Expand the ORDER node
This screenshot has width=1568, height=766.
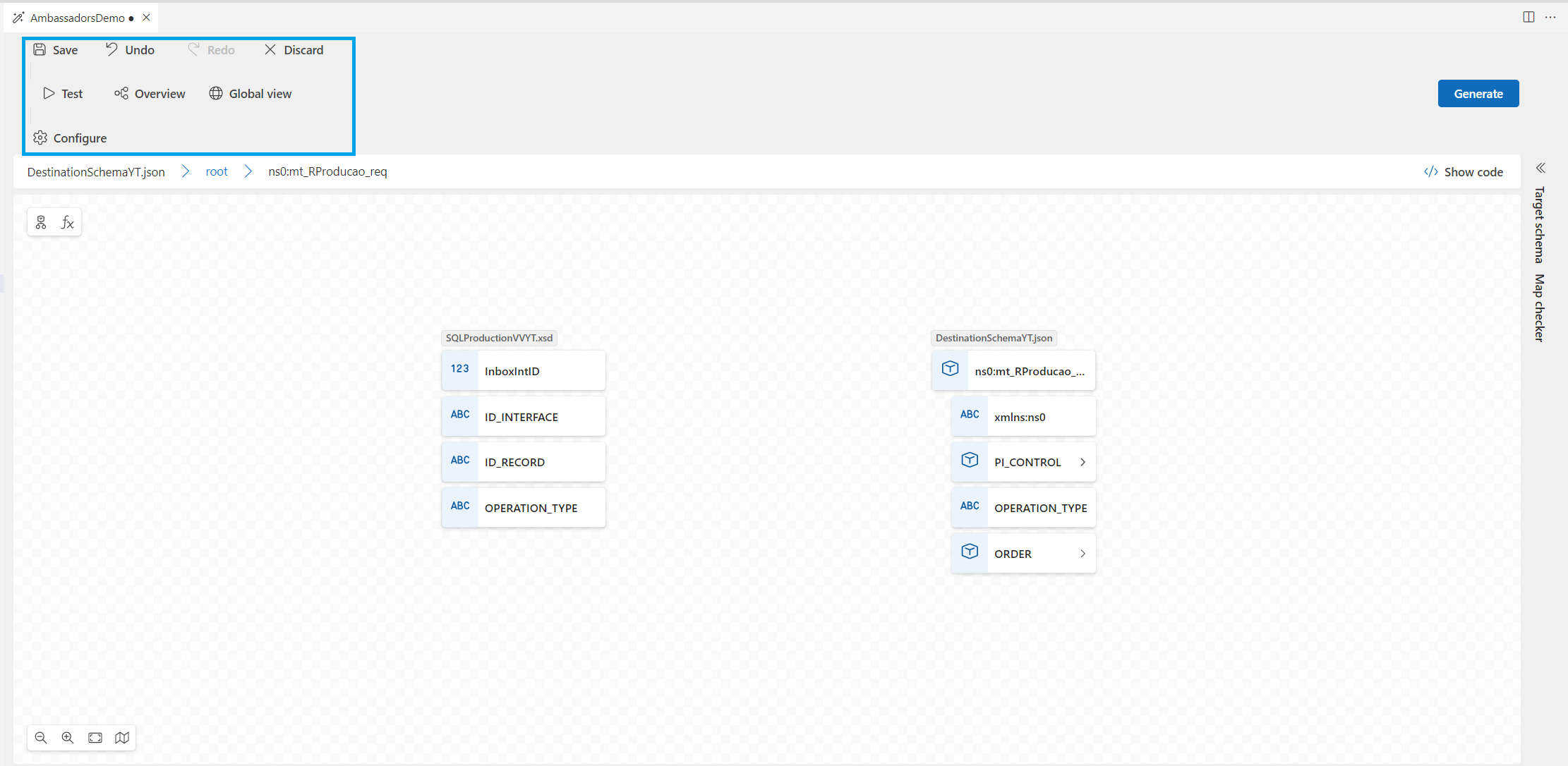pyautogui.click(x=1082, y=554)
